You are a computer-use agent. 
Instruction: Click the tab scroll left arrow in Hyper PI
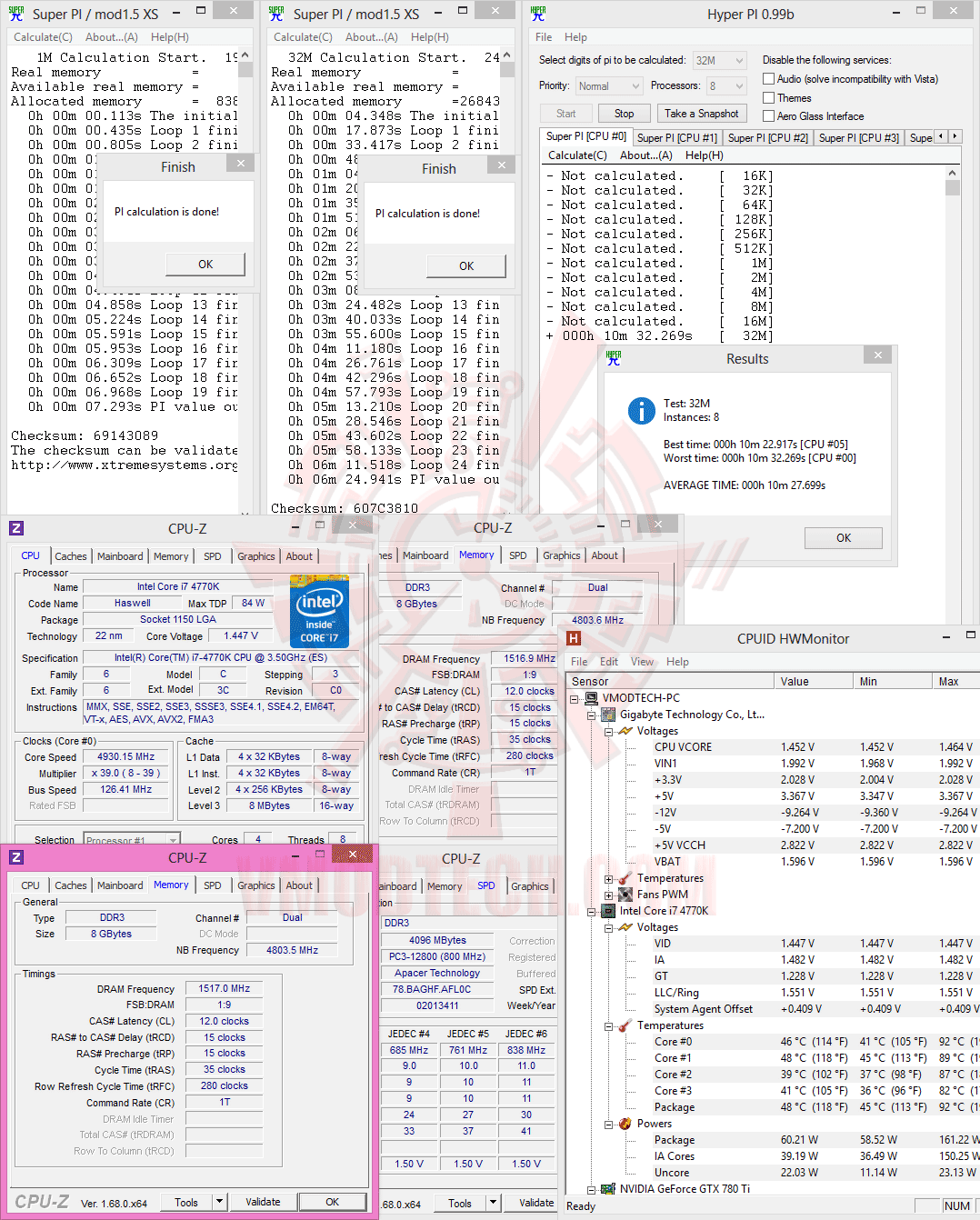[x=941, y=136]
